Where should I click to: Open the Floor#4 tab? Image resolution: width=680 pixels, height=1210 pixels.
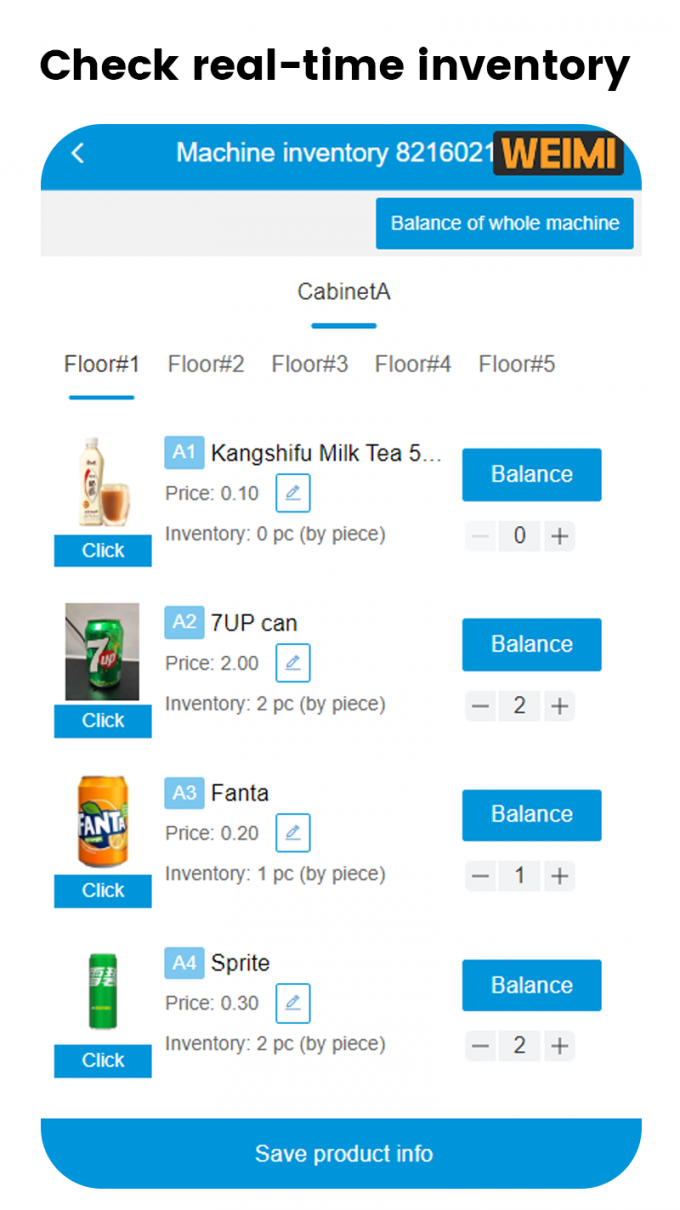coord(413,364)
